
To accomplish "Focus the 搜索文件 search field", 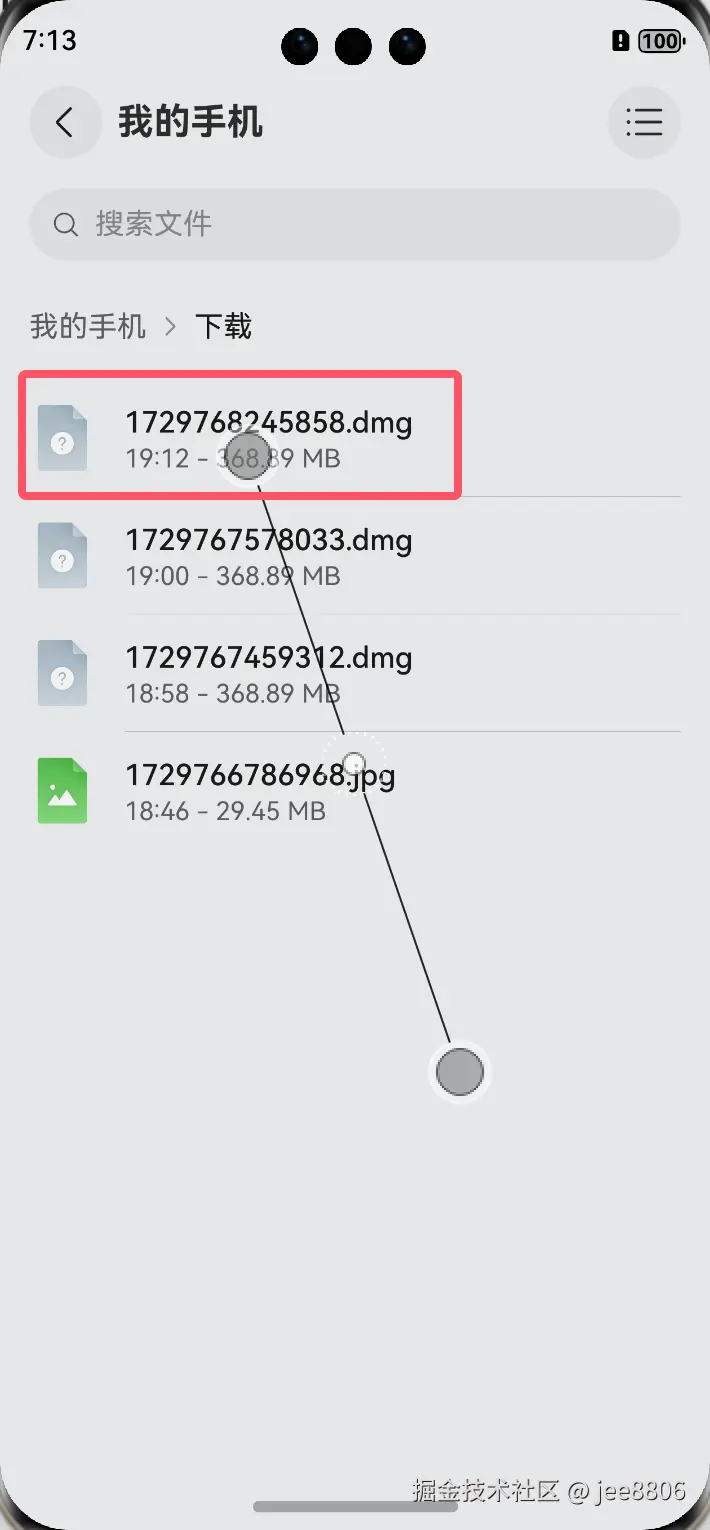I will tap(355, 224).
